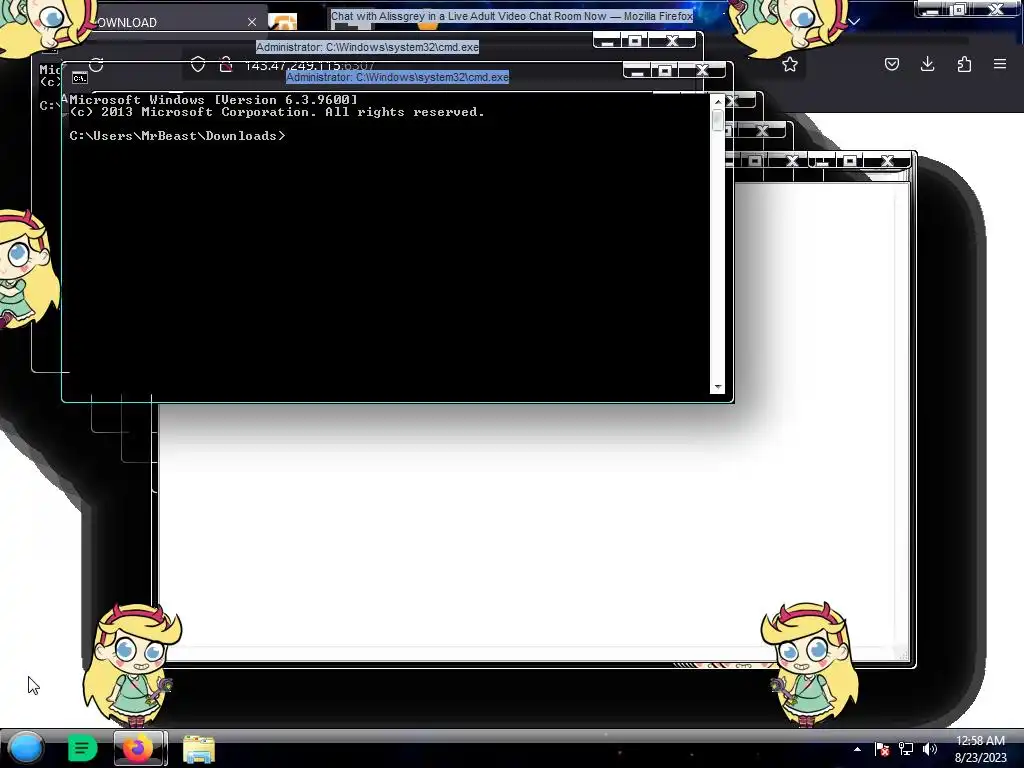Open volume control tray icon
Image resolution: width=1024 pixels, height=768 pixels.
click(929, 749)
